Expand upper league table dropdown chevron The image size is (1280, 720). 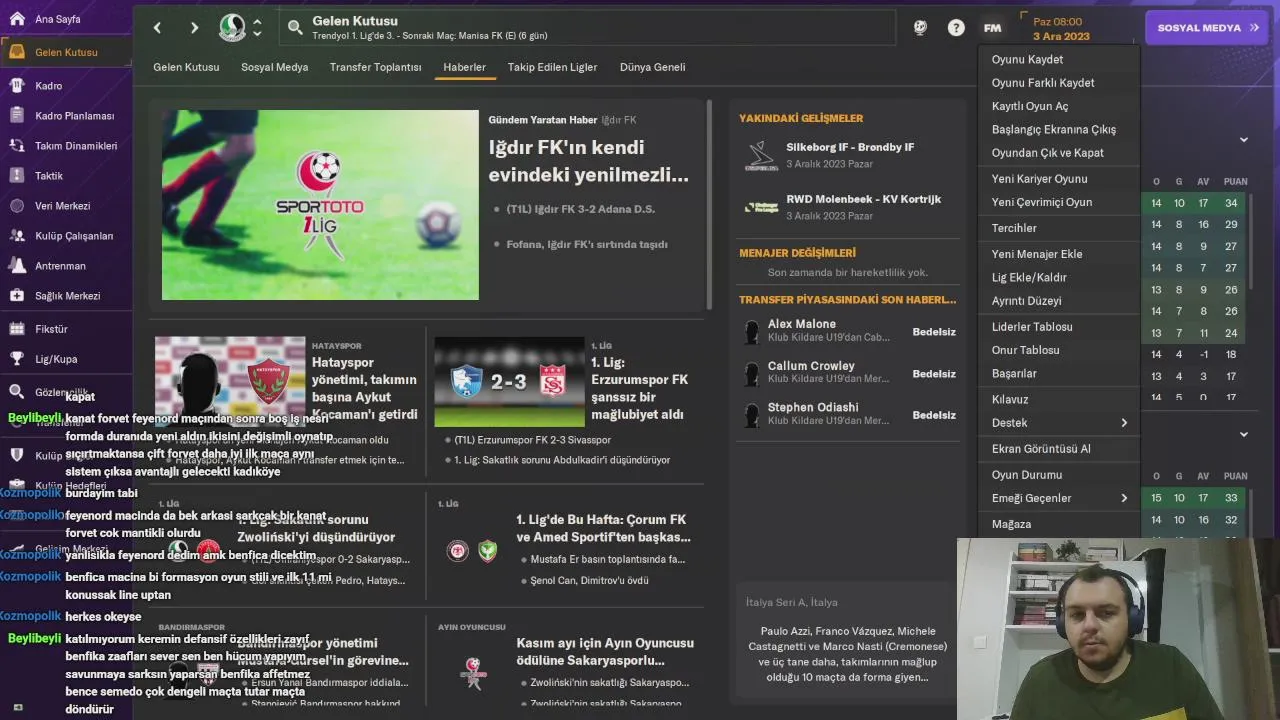[x=1244, y=140]
